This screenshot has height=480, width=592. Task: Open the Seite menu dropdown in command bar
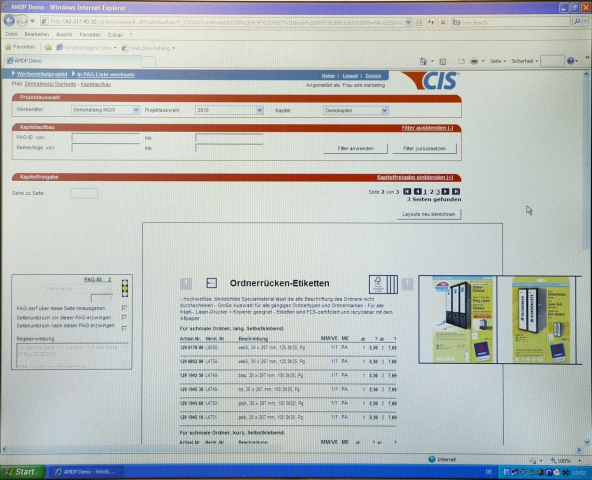point(498,61)
